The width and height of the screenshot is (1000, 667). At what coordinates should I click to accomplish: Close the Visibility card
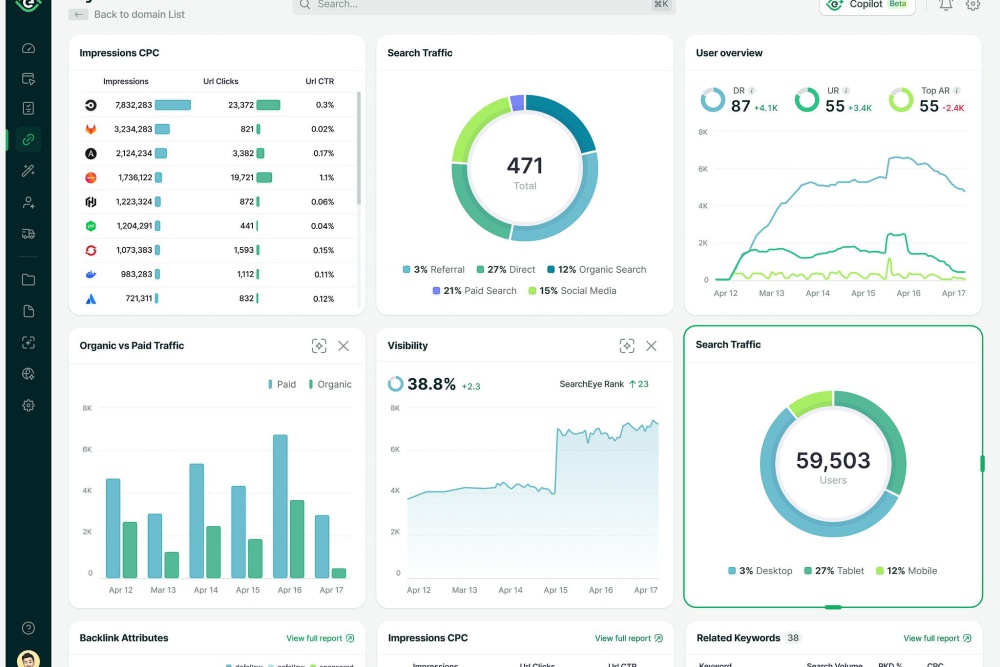651,346
